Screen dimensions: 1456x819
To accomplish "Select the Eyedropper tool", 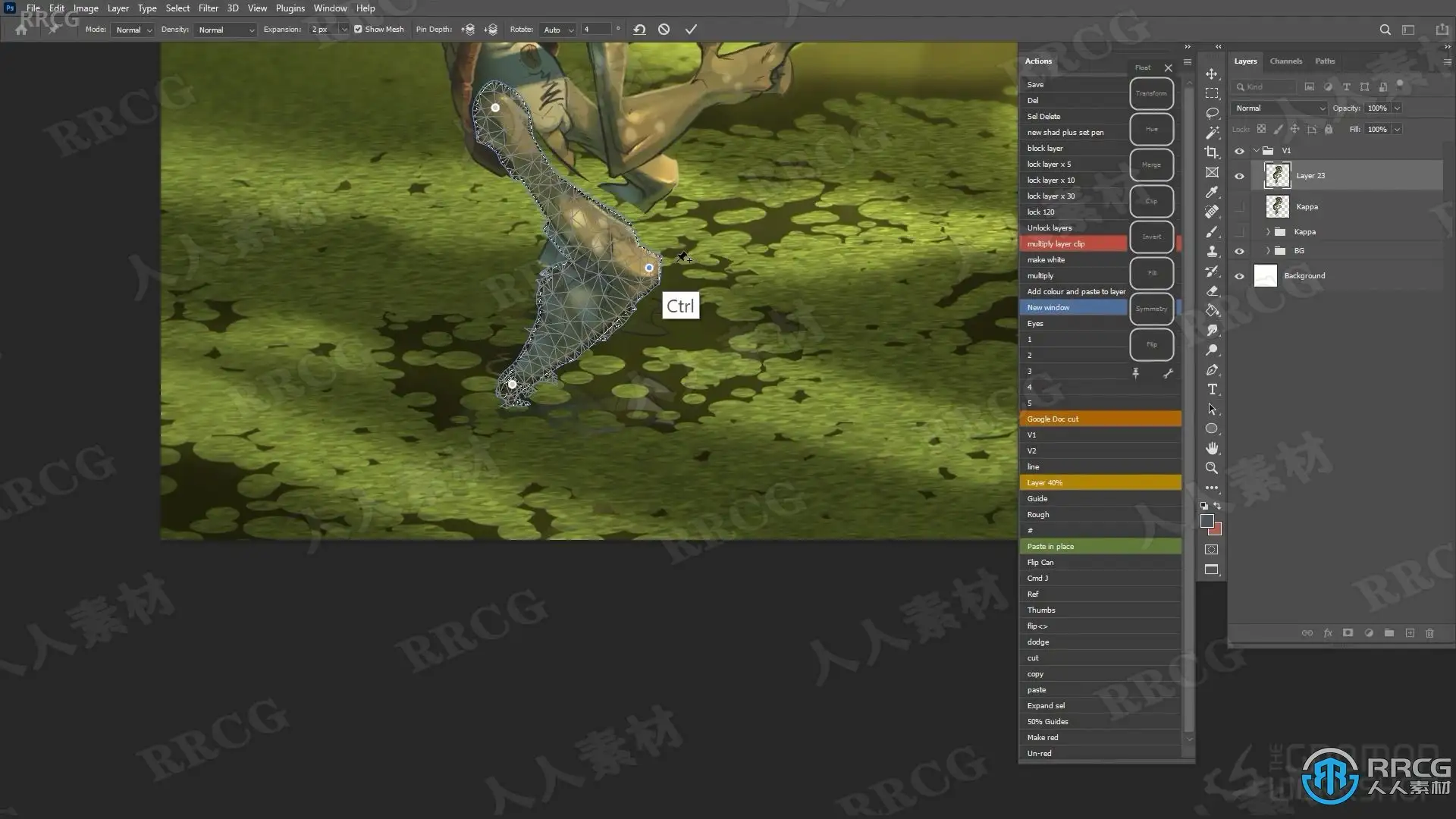I will [x=1212, y=192].
